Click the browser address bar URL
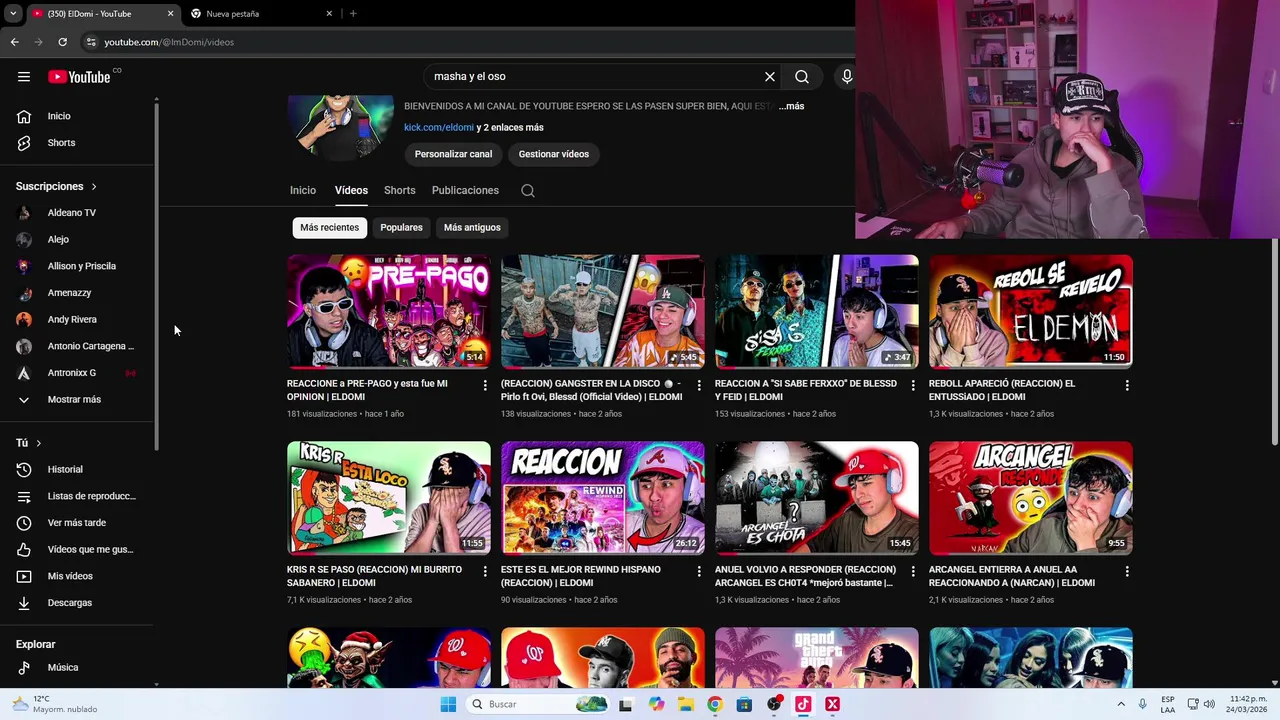The height and width of the screenshot is (720, 1280). coord(169,42)
